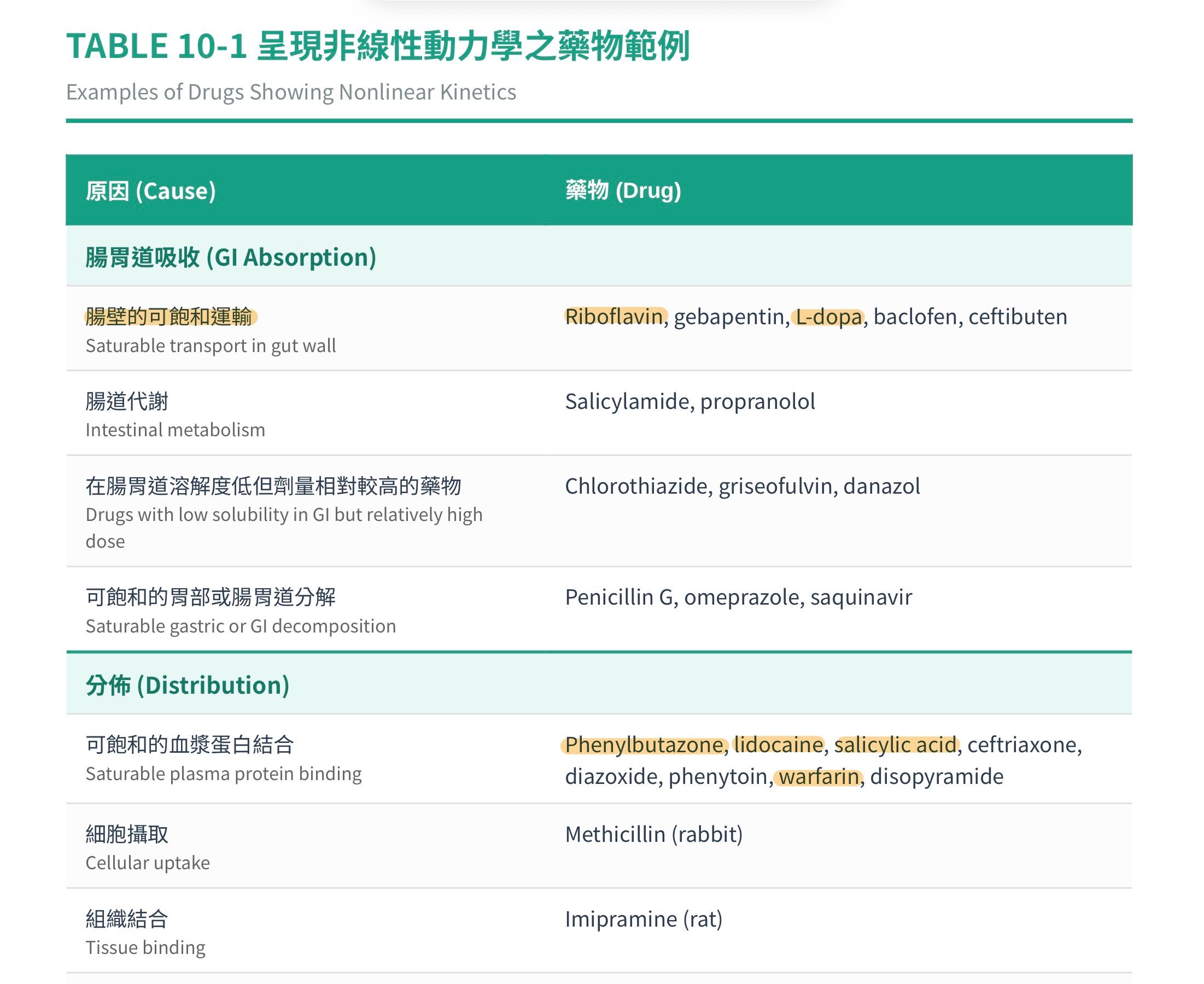Click 'Intestinal metabolism' label
The height and width of the screenshot is (984, 1204).
point(175,430)
